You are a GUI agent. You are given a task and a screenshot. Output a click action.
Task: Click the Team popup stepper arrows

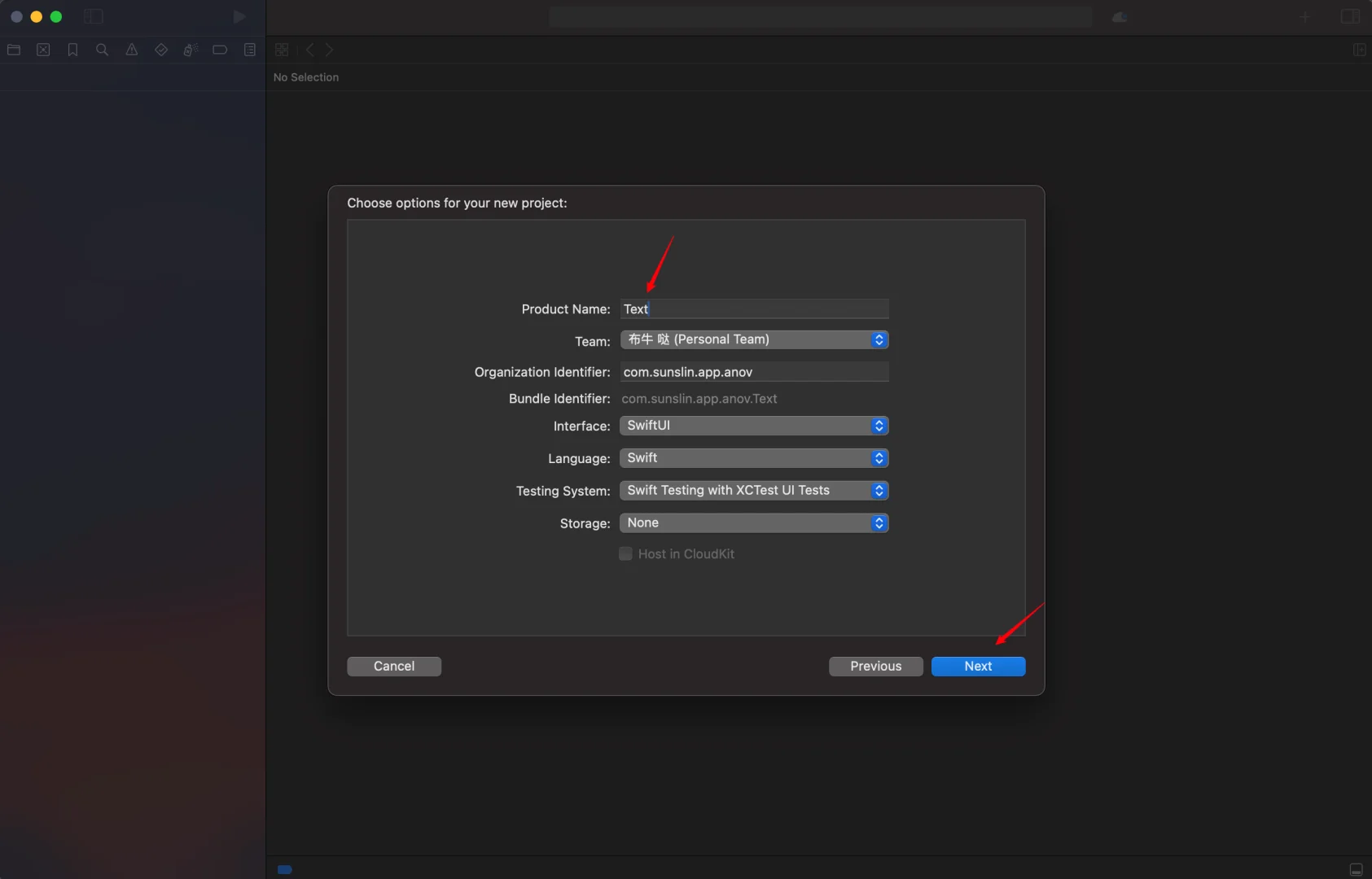pos(879,339)
